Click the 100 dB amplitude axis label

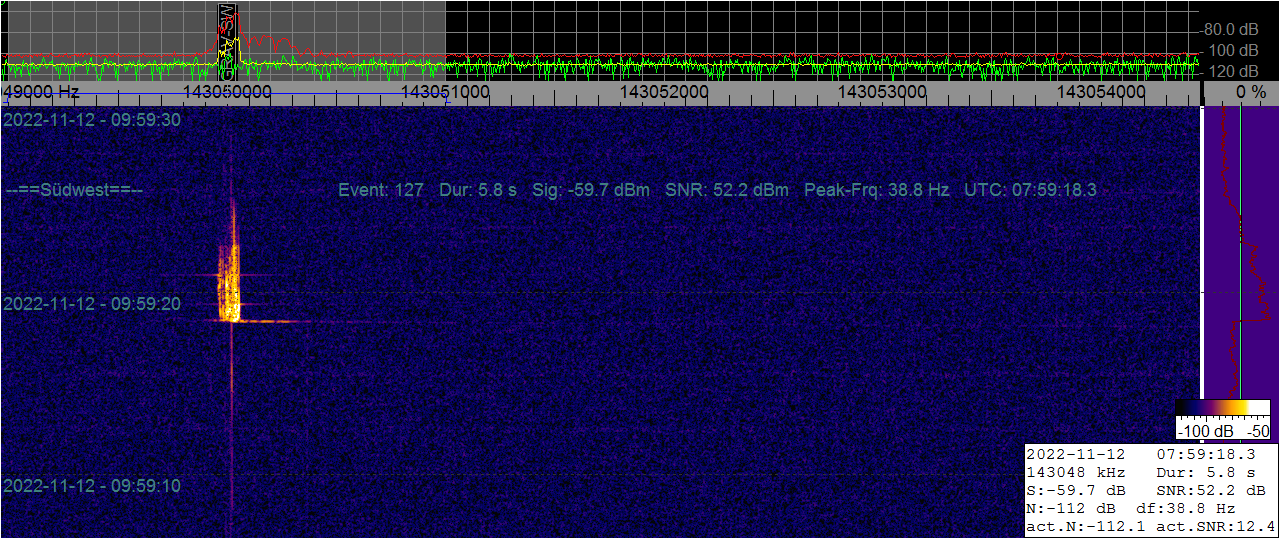click(x=1235, y=50)
